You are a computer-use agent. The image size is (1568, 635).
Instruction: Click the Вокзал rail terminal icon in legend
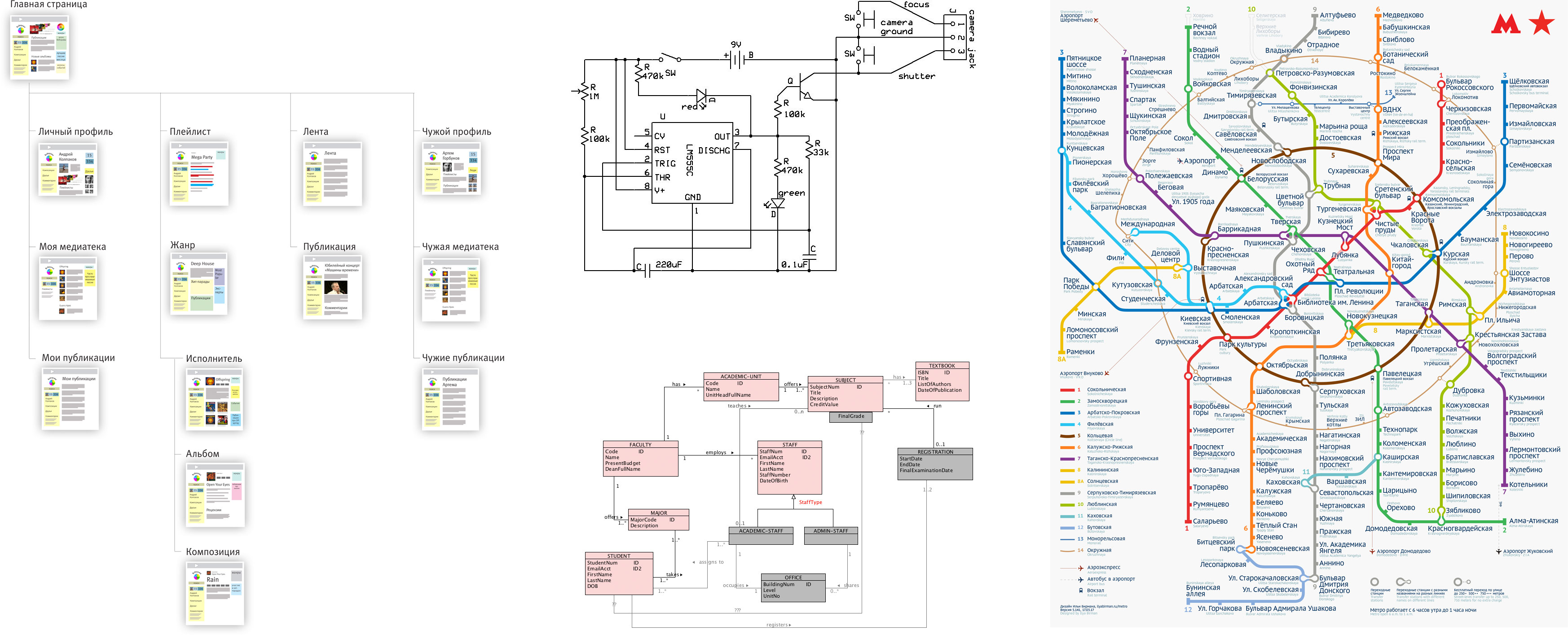click(x=1080, y=591)
